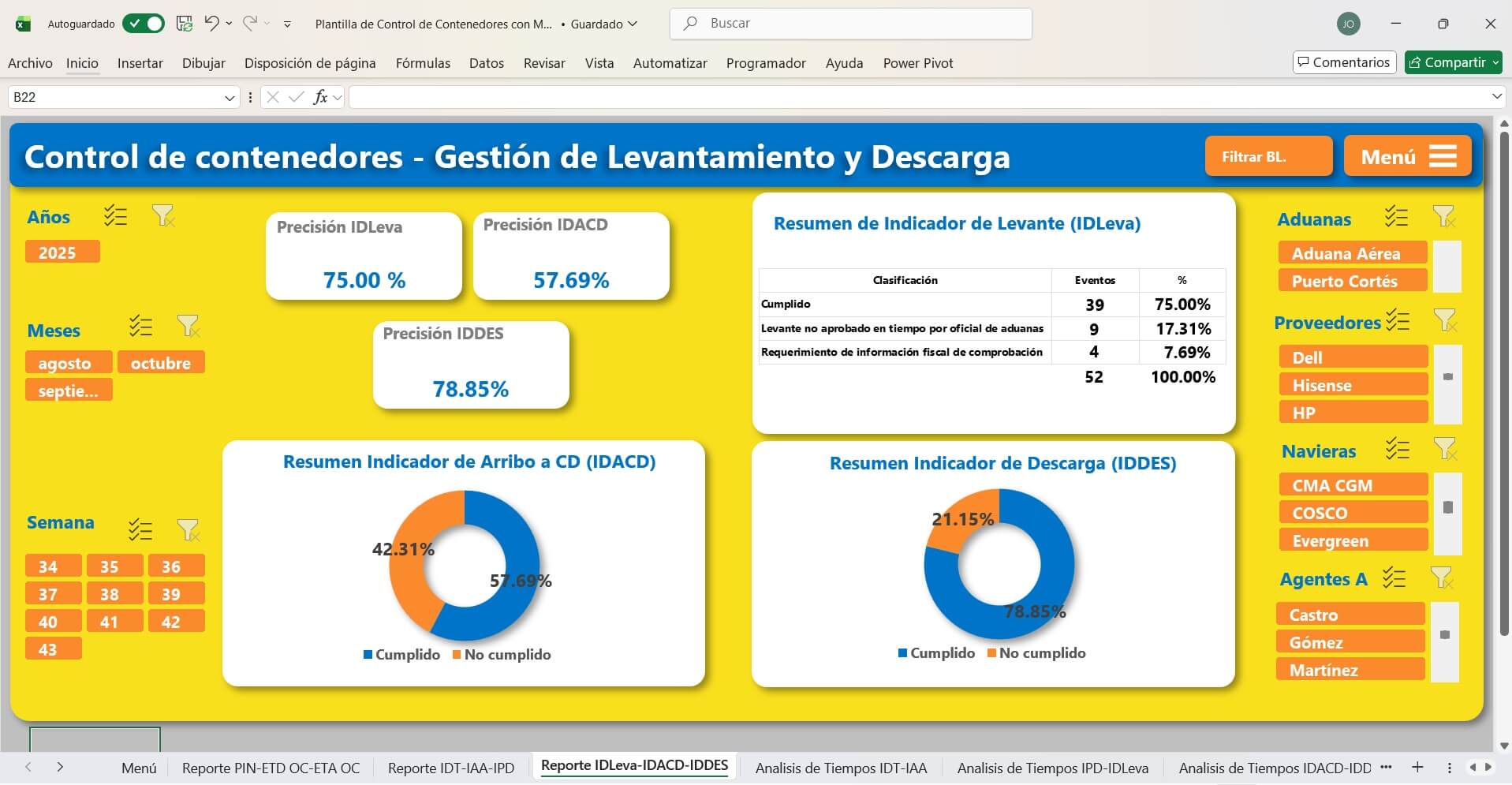
Task: Open the Reporte IDT-IAA-IPD sheet tab
Action: 451,768
